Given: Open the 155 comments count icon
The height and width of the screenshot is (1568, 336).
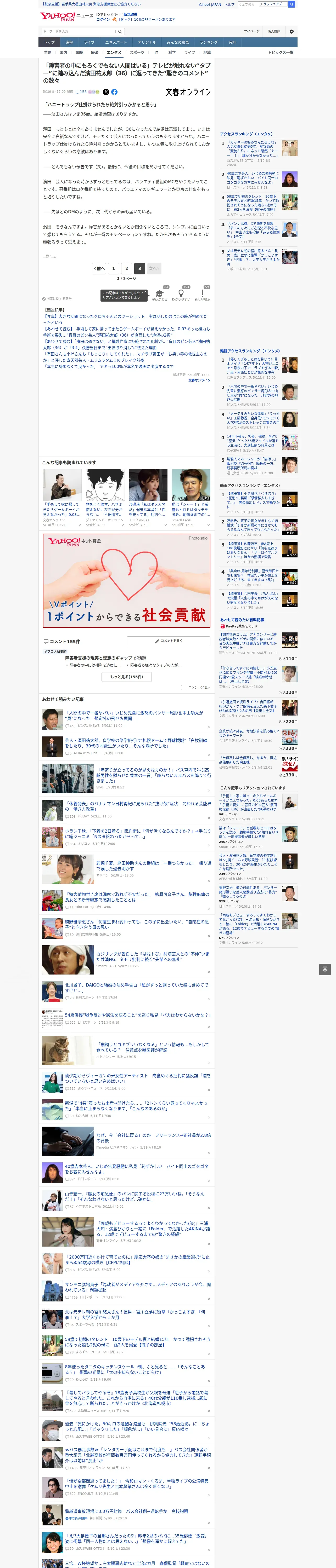Looking at the screenshot, I should pos(81,92).
